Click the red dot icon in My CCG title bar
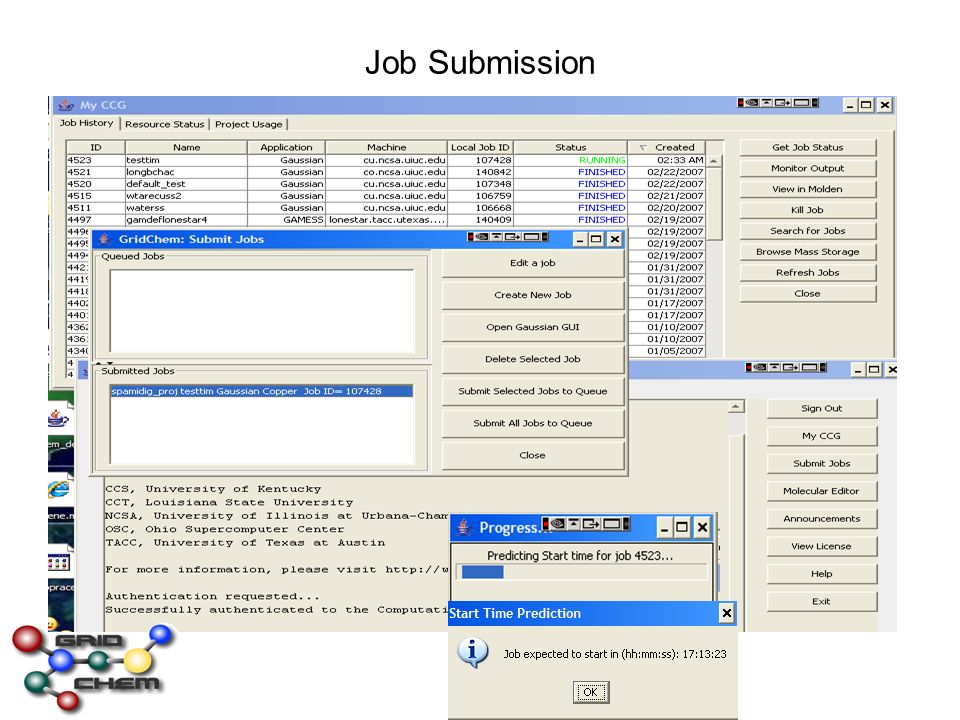Screen dimensions: 960x720 740,103
